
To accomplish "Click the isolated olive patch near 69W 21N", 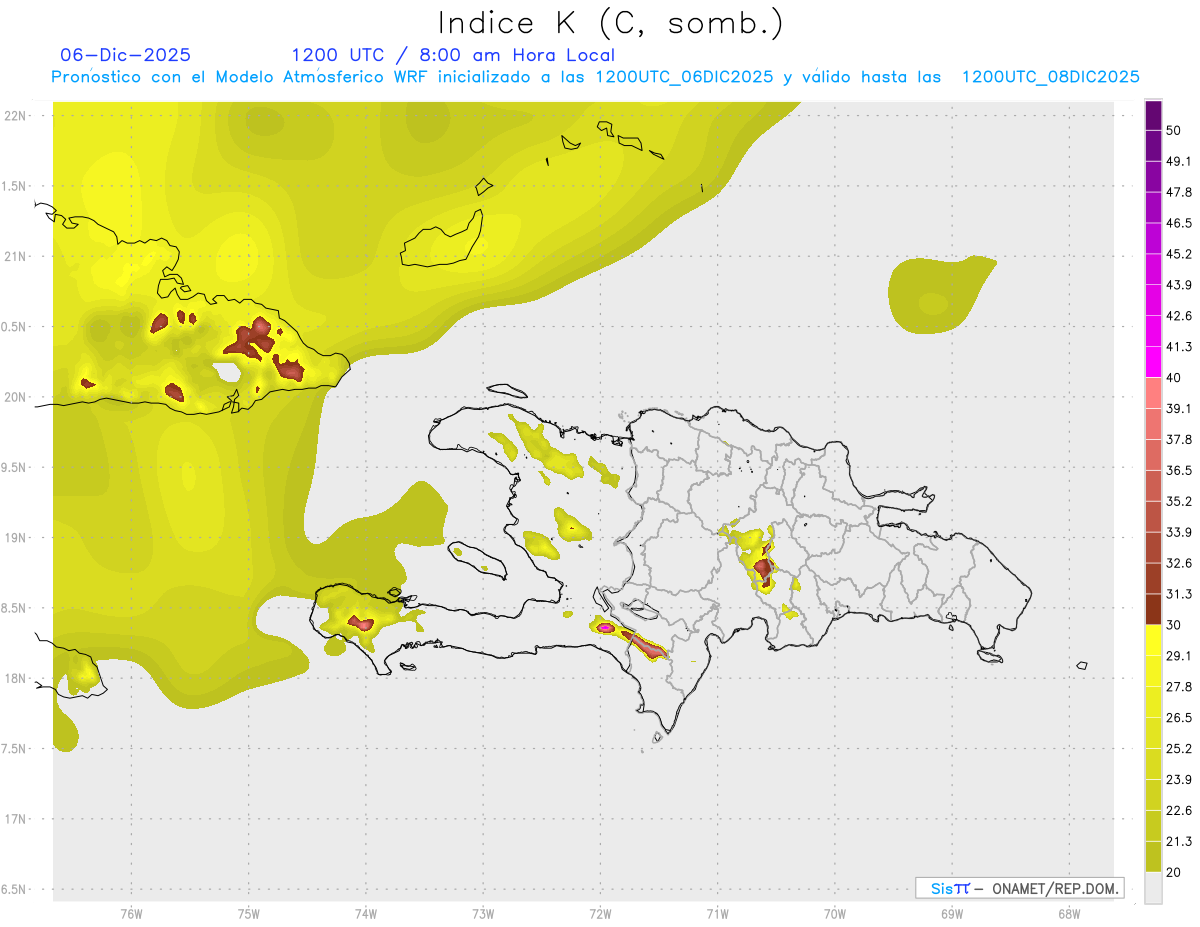I will click(x=940, y=294).
